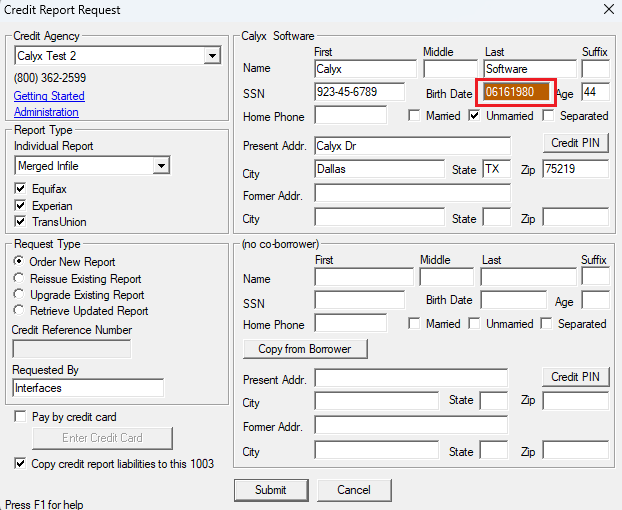Click co-borrower Birth Date field
The height and width of the screenshot is (510, 622).
click(514, 300)
